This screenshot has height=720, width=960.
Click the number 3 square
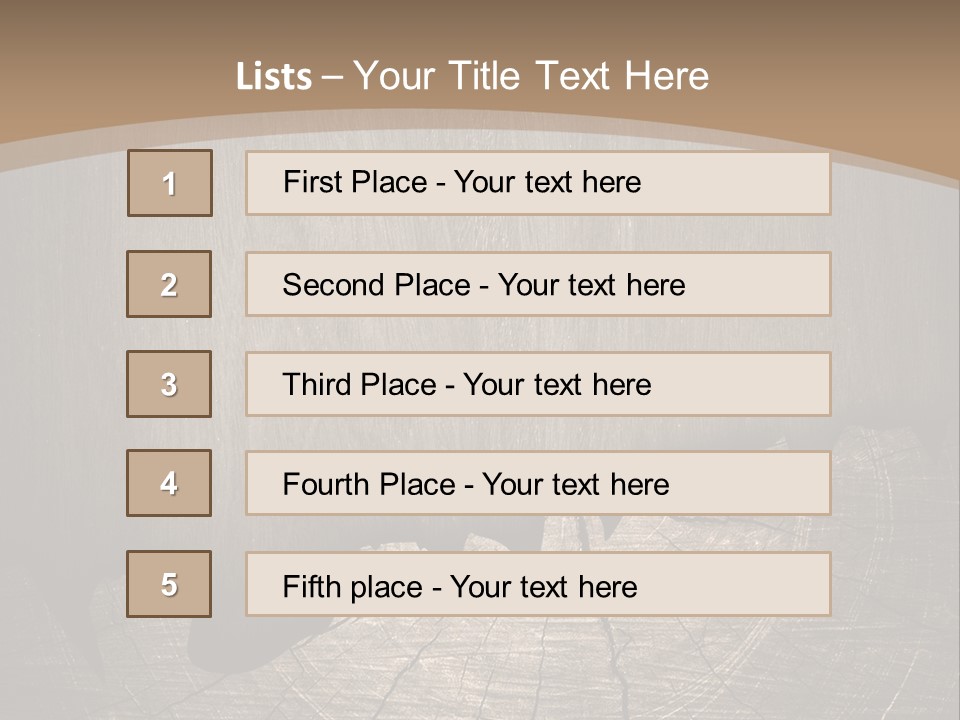(x=169, y=384)
